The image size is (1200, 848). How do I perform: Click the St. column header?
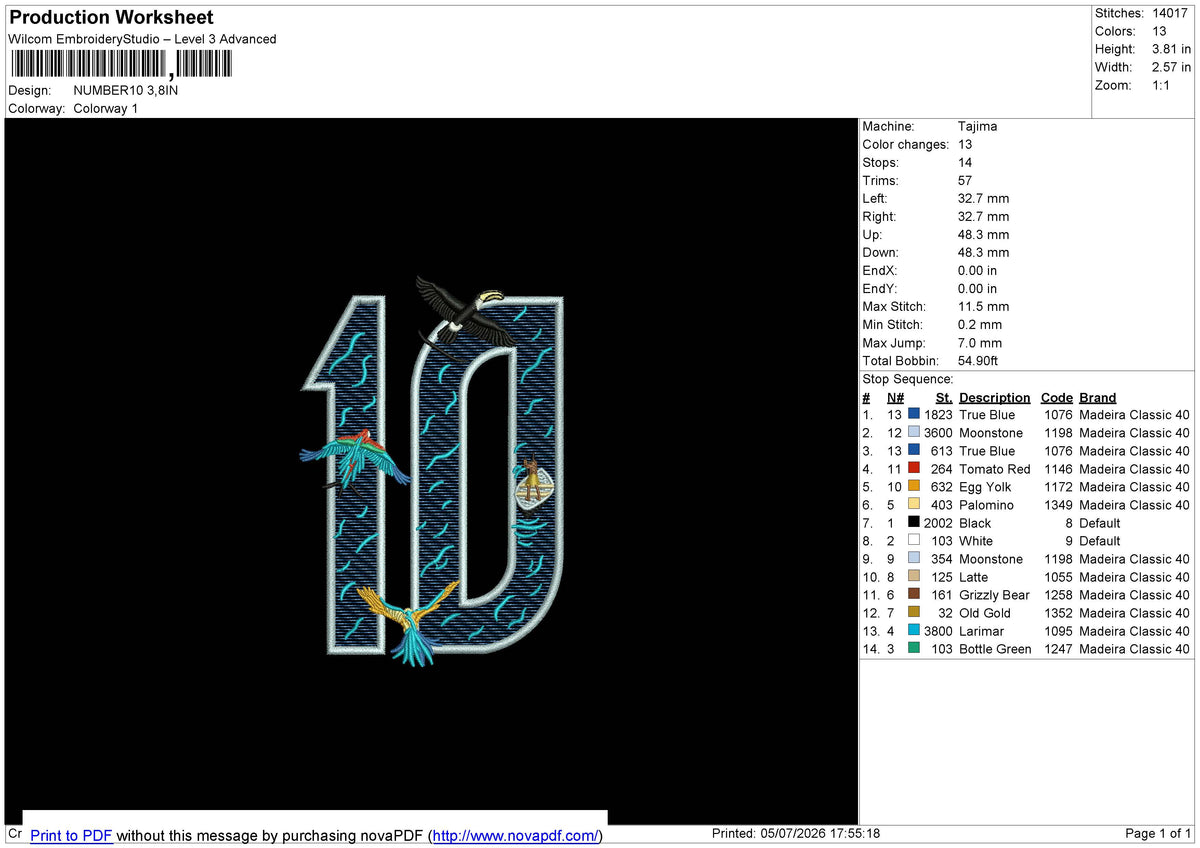pos(944,397)
